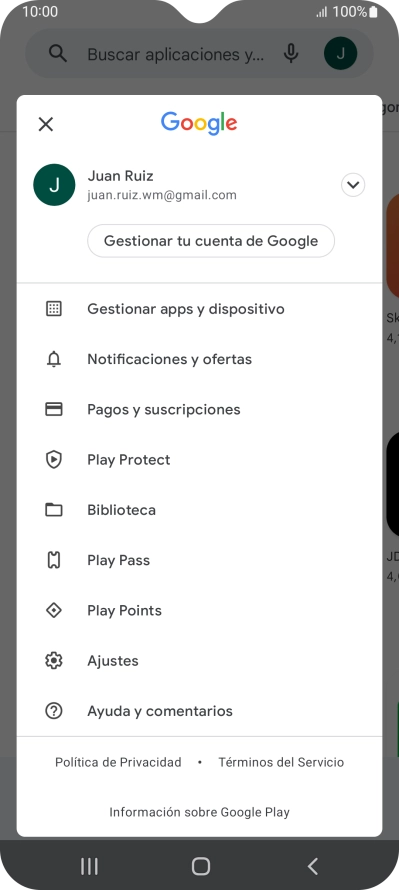The height and width of the screenshot is (890, 399).
Task: Tap the Android home navigation button
Action: pyautogui.click(x=200, y=866)
